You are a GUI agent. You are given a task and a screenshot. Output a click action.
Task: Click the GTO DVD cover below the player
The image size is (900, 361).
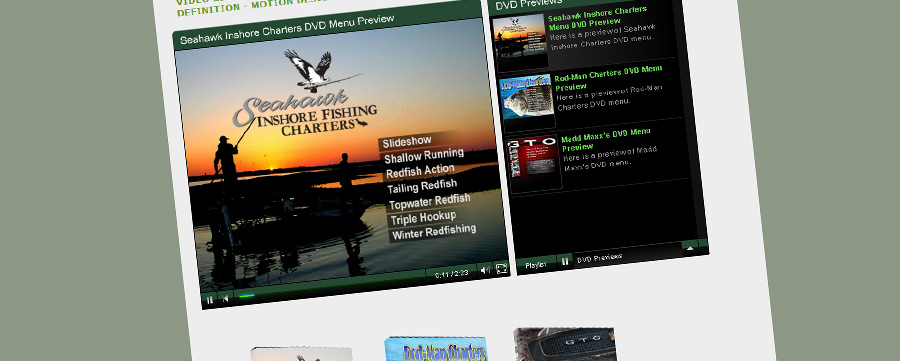pos(565,344)
